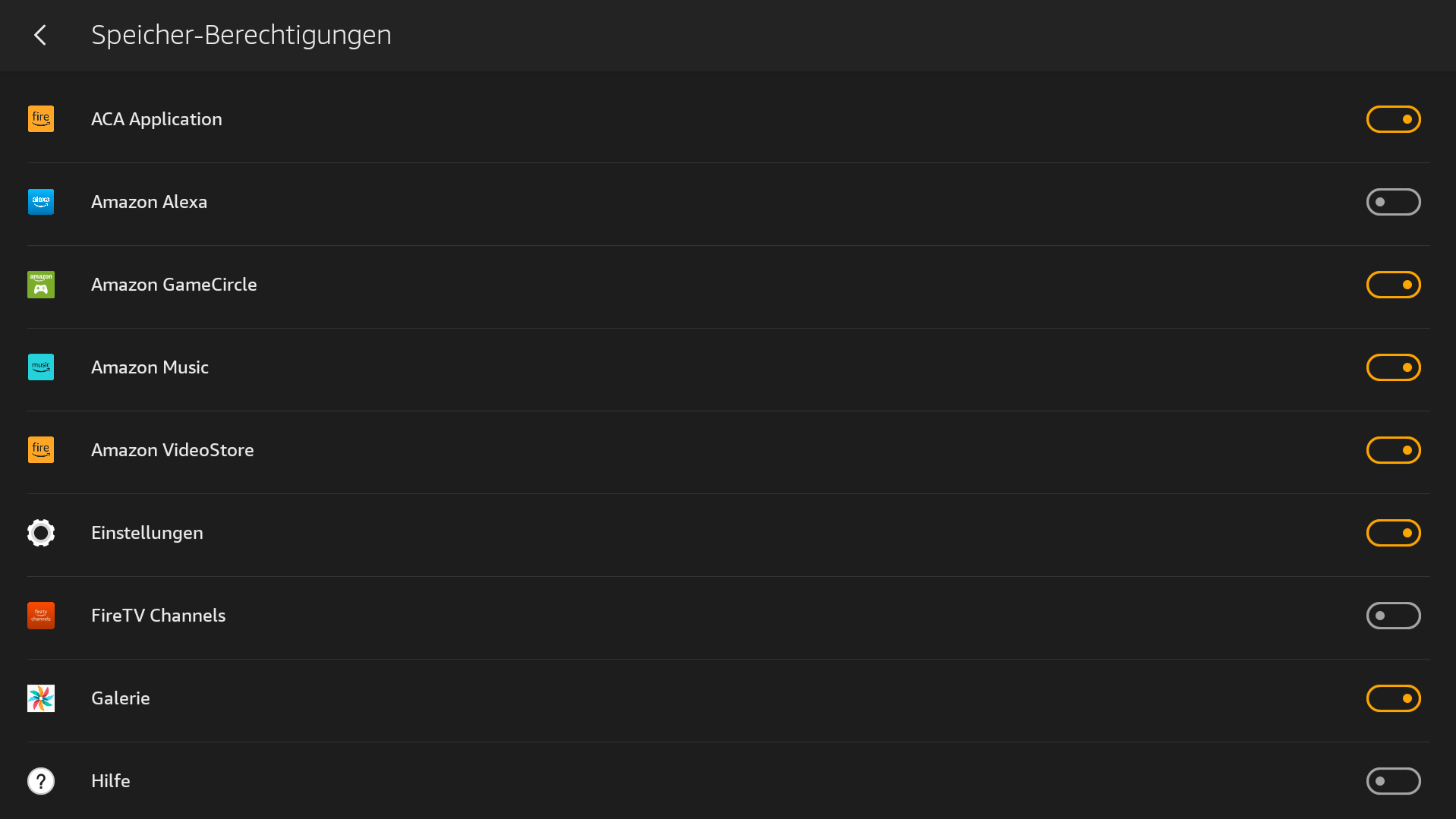Image resolution: width=1456 pixels, height=819 pixels.
Task: Click the Galerie pinwheel icon
Action: [41, 698]
